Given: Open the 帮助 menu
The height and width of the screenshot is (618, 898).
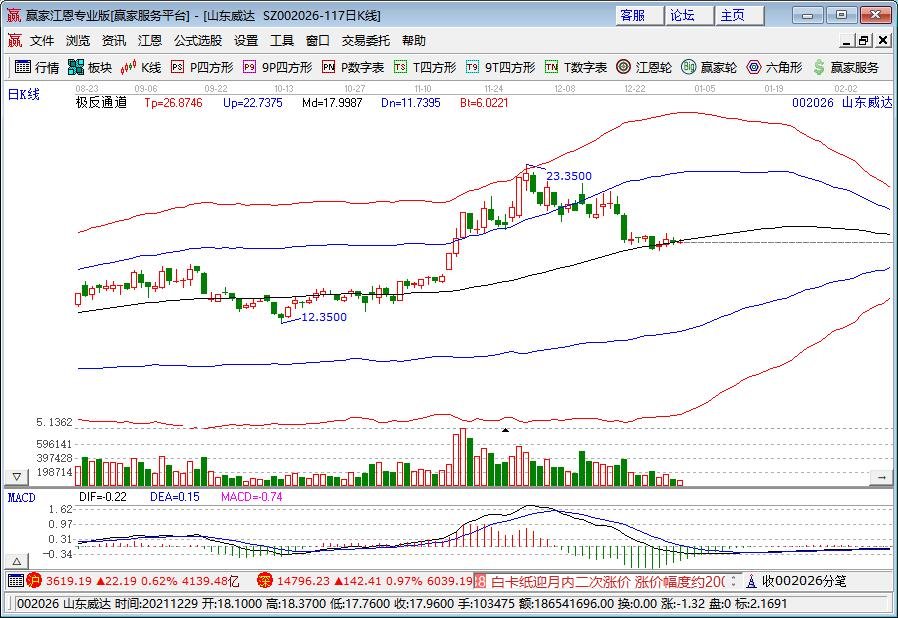Looking at the screenshot, I should pos(413,41).
